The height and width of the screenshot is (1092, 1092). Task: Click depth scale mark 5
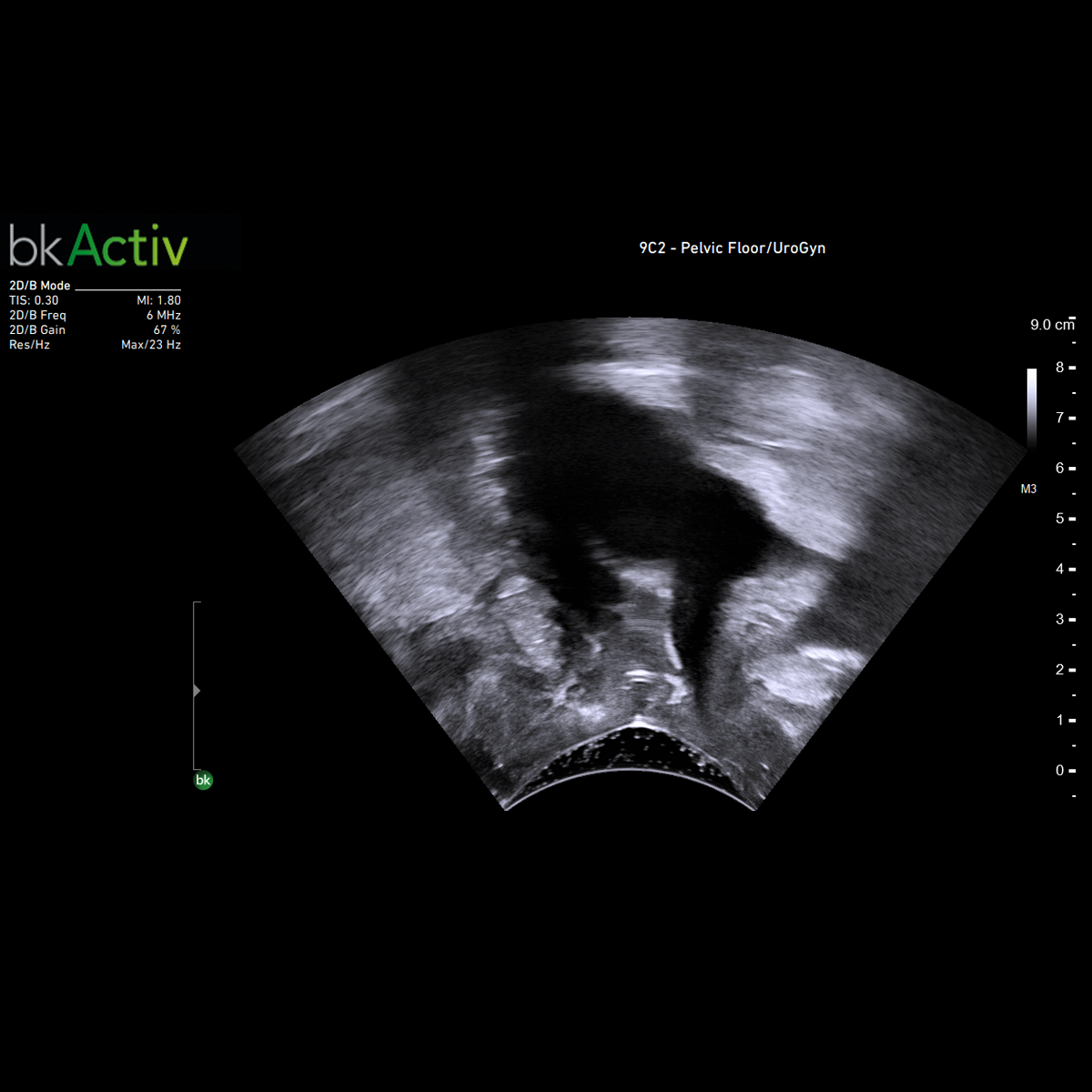[1059, 519]
